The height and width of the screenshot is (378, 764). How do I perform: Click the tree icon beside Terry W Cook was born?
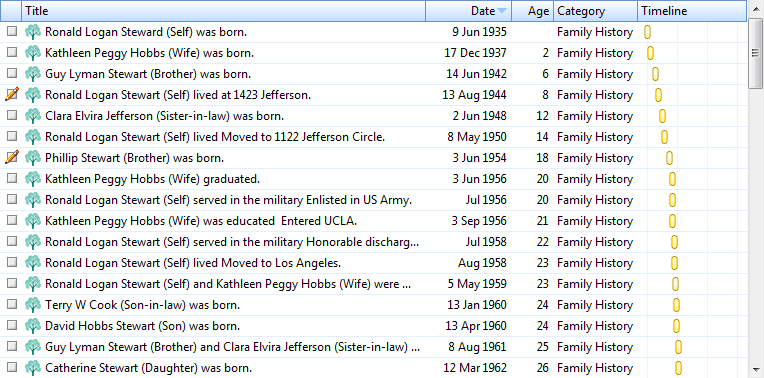click(x=33, y=304)
